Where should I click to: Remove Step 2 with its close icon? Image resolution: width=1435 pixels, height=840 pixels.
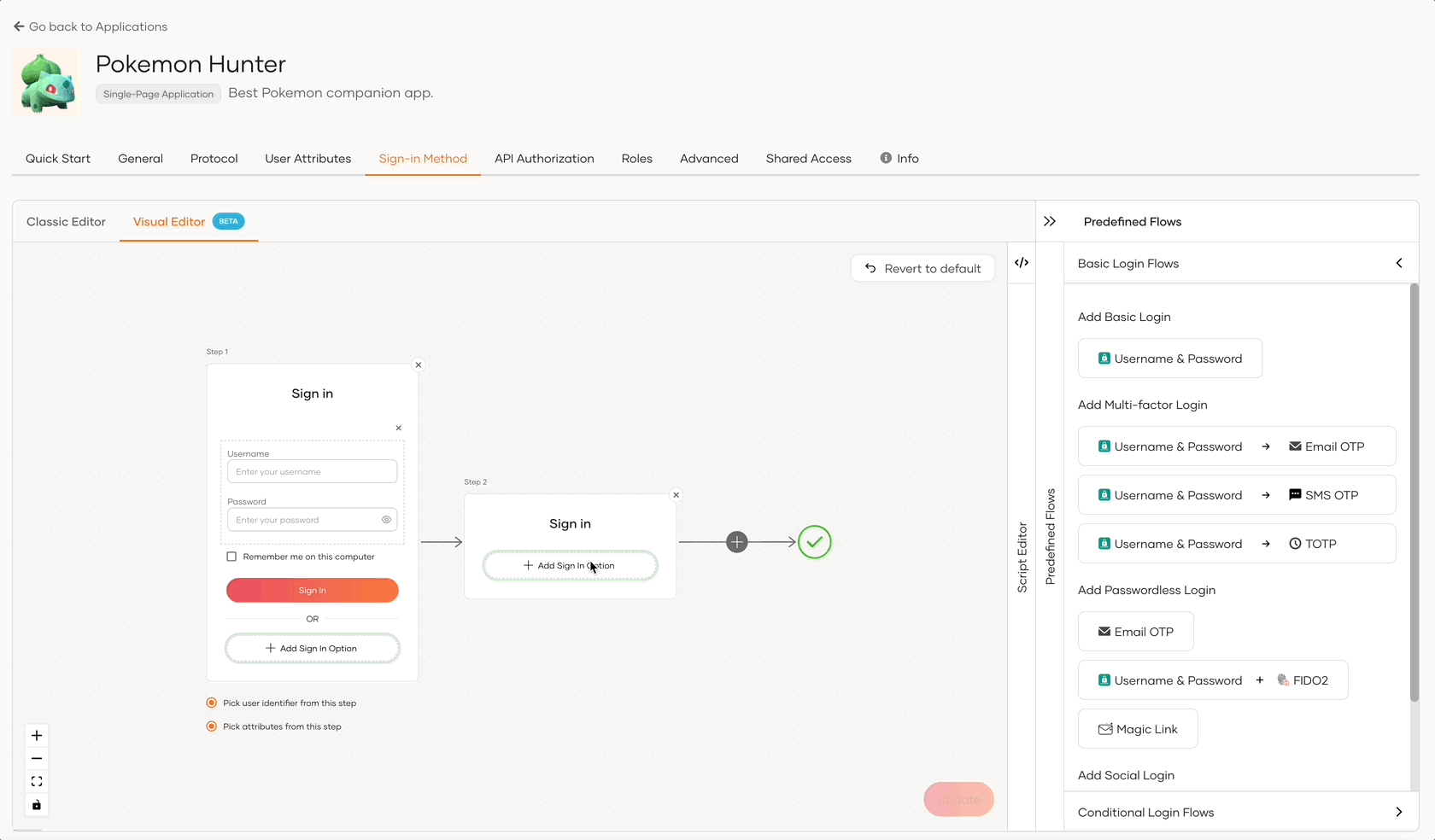coord(676,495)
